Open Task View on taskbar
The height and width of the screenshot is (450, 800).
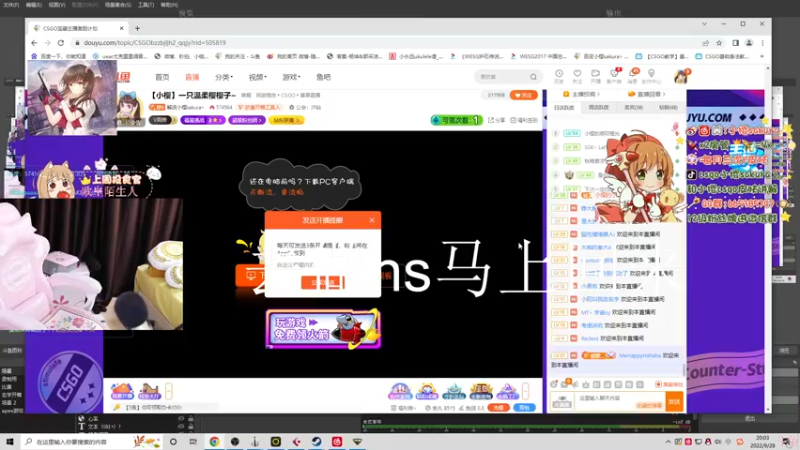coord(193,442)
